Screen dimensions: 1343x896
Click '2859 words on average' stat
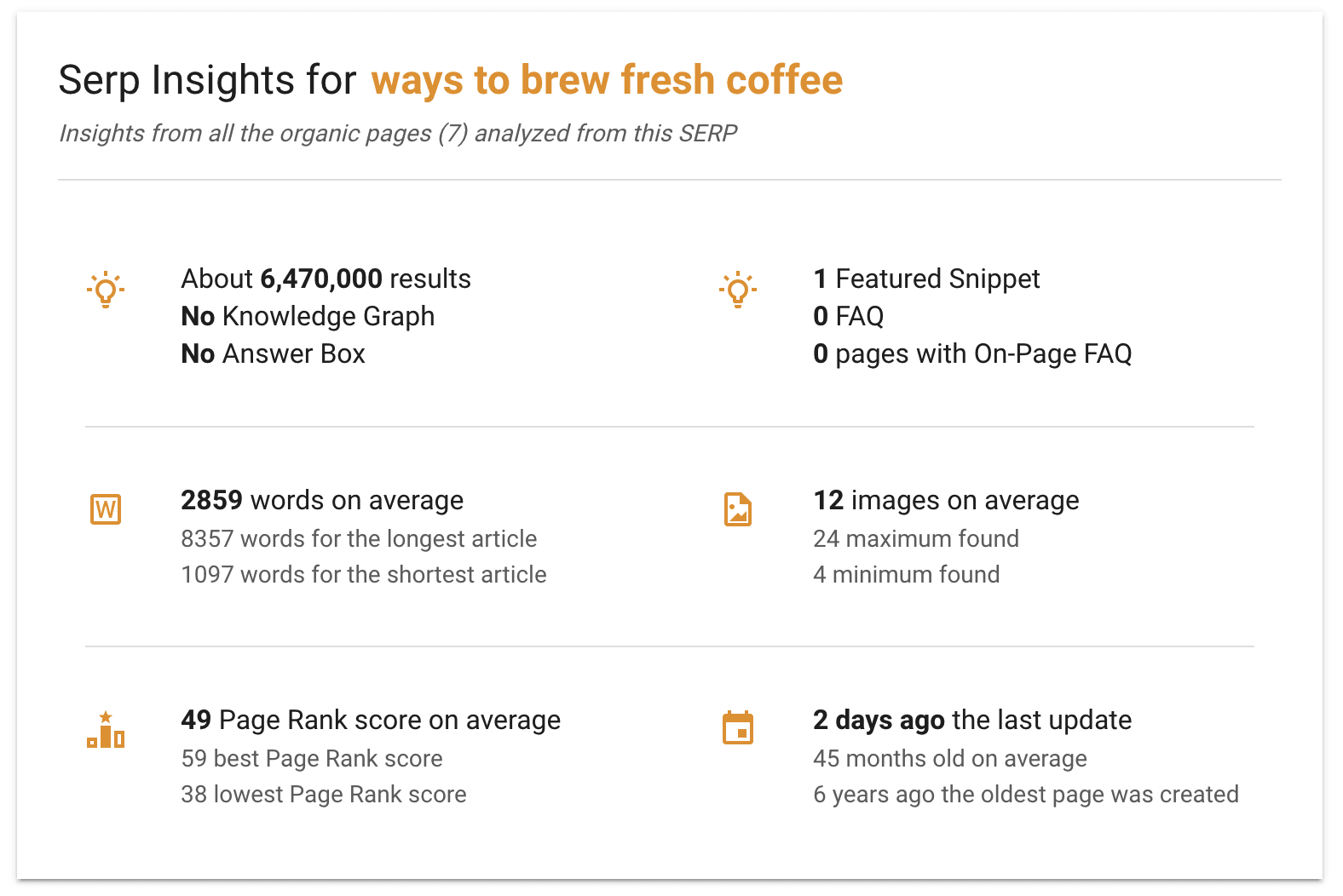coord(322,500)
